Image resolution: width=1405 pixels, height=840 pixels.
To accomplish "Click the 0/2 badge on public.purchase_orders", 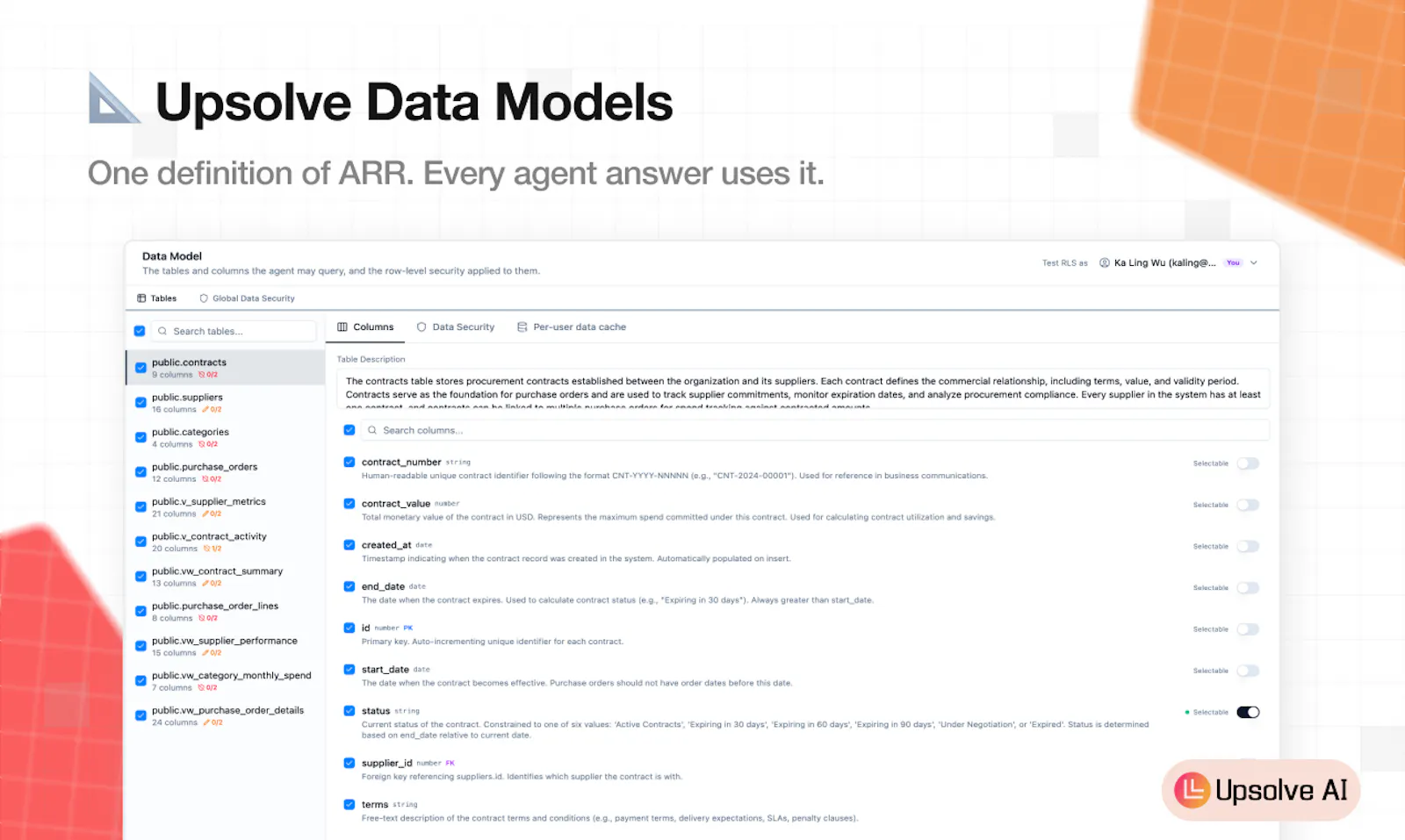I will [212, 479].
